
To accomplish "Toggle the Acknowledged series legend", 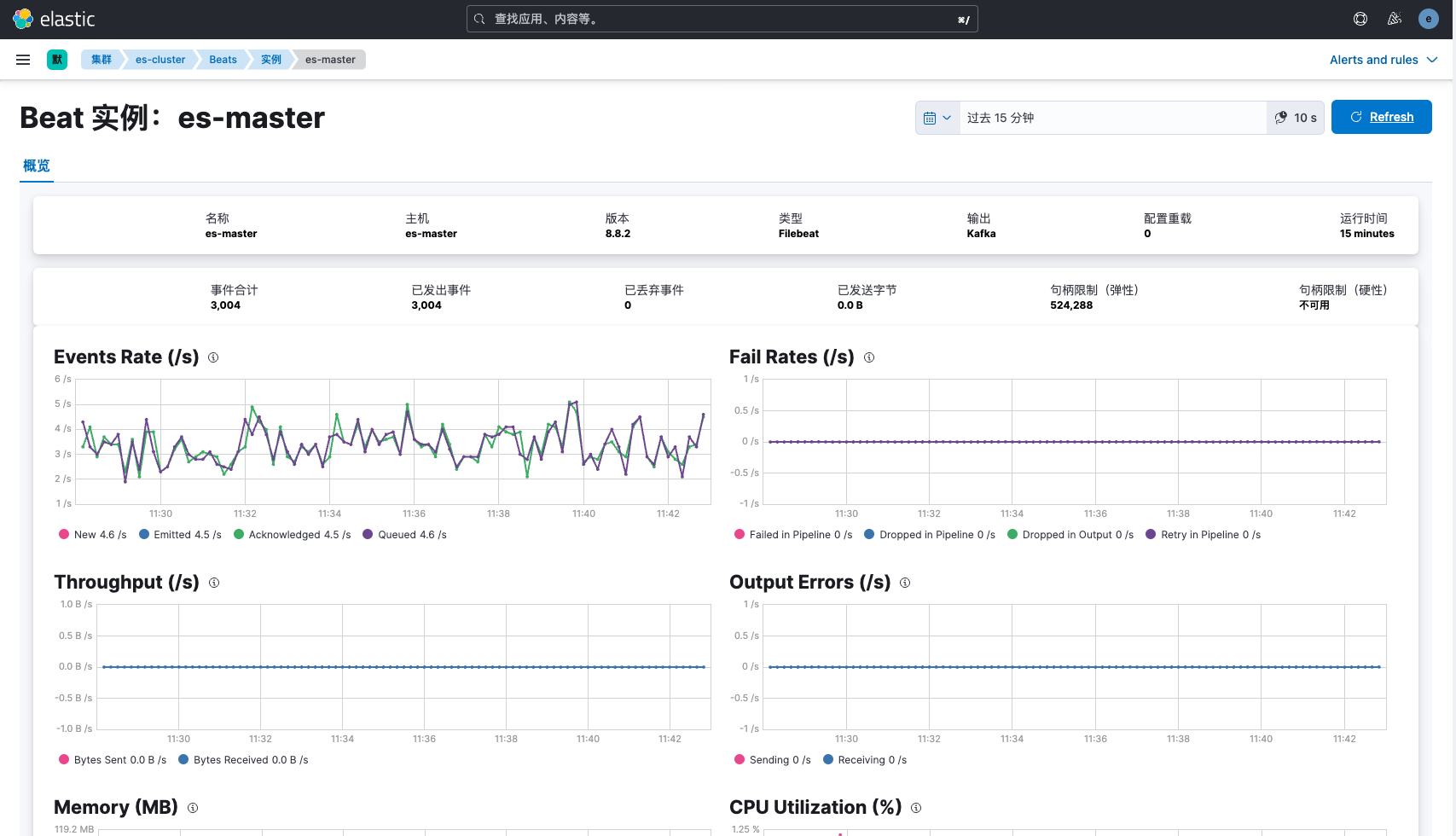I will [292, 535].
